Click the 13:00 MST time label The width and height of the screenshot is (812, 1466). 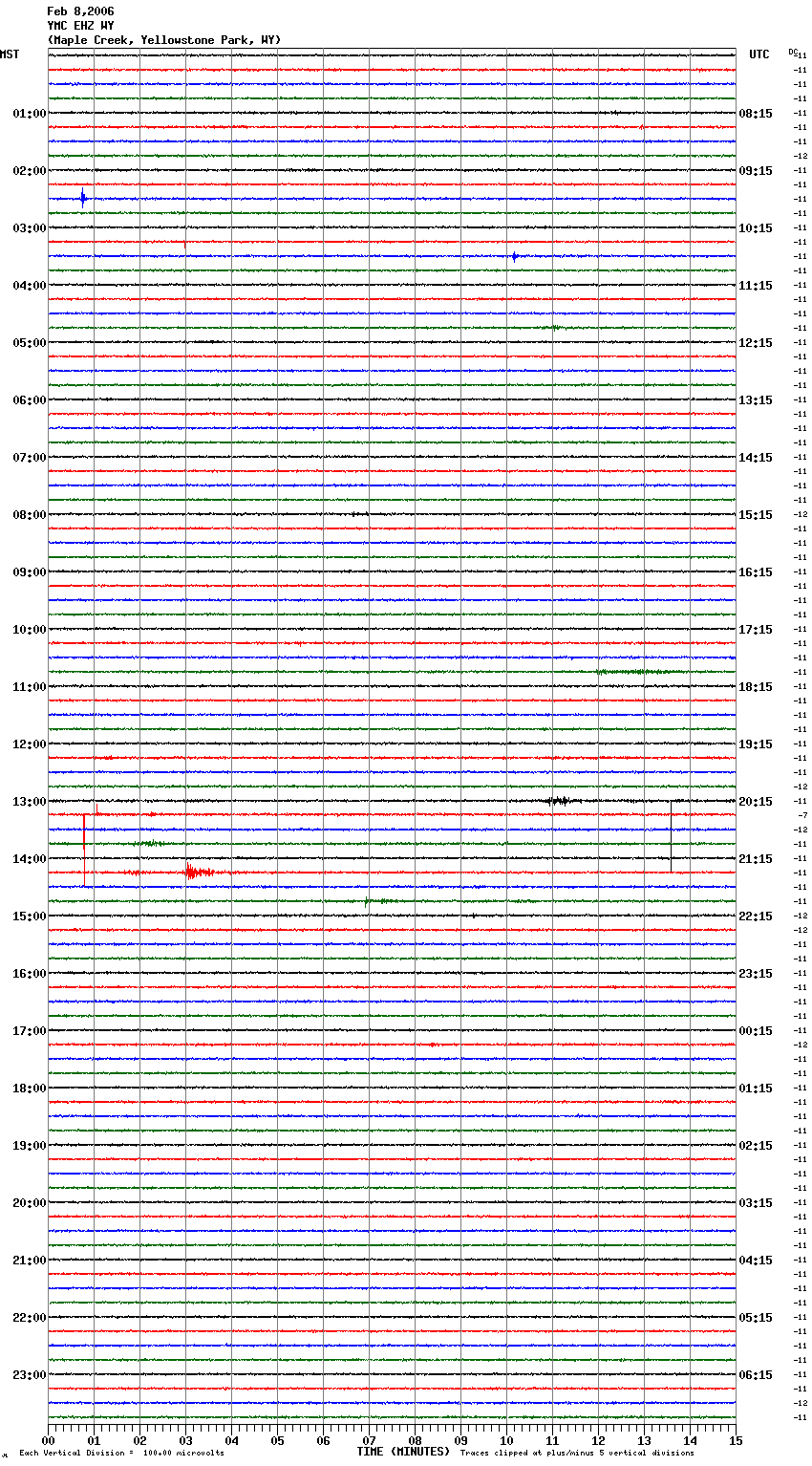[x=30, y=802]
